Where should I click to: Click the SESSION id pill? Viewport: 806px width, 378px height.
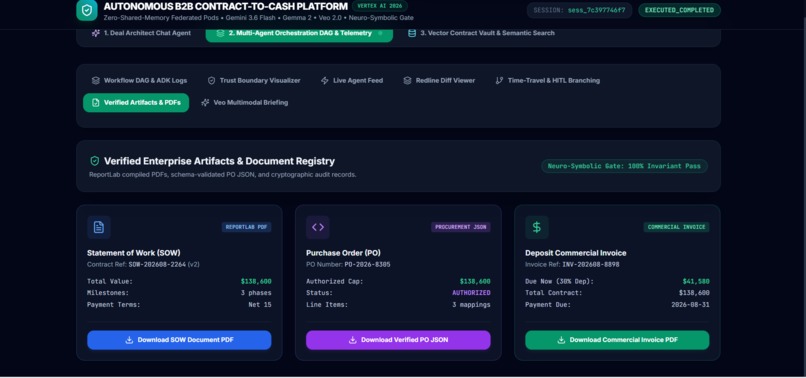tap(579, 10)
